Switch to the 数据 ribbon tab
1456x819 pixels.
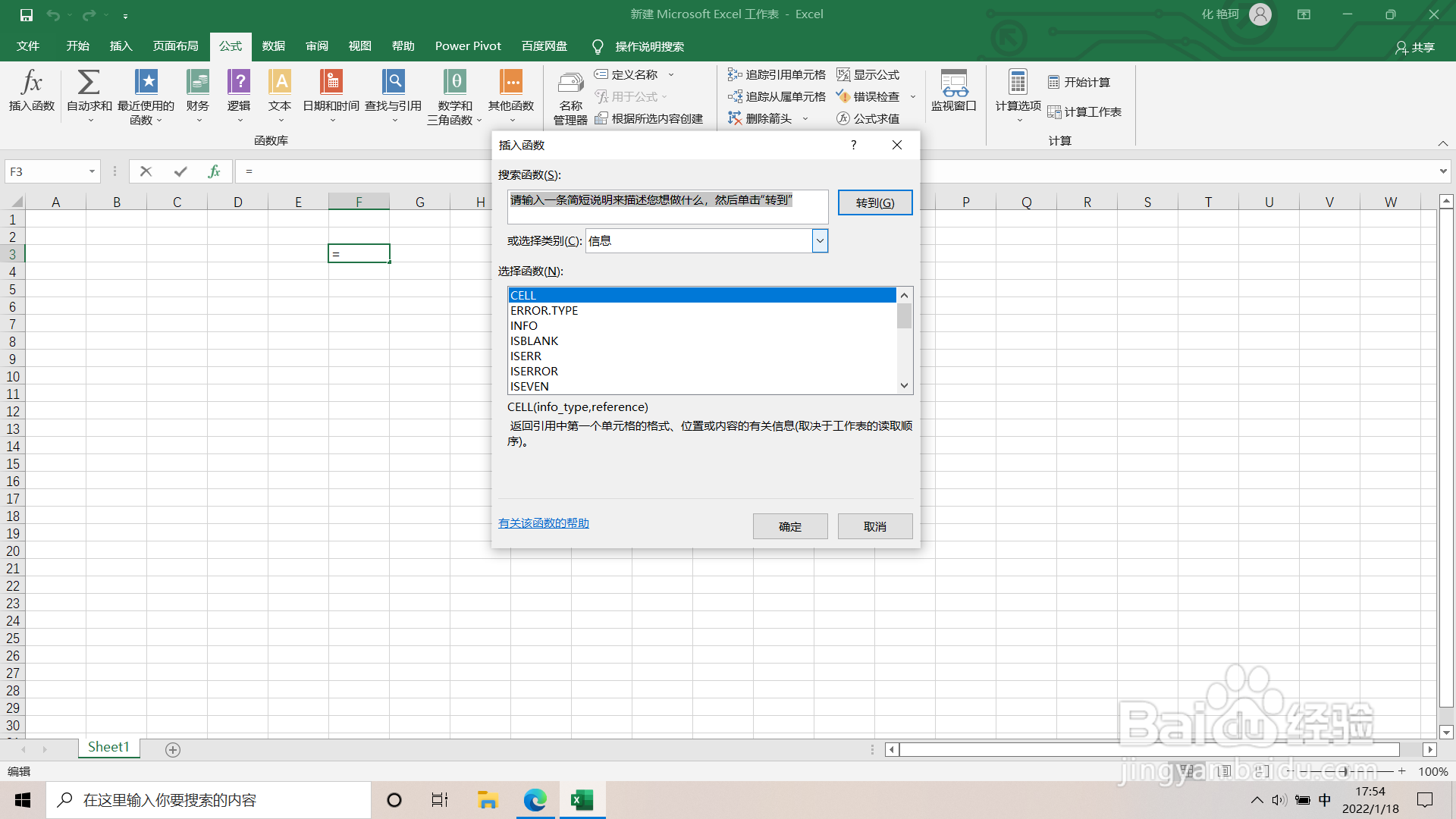point(273,46)
